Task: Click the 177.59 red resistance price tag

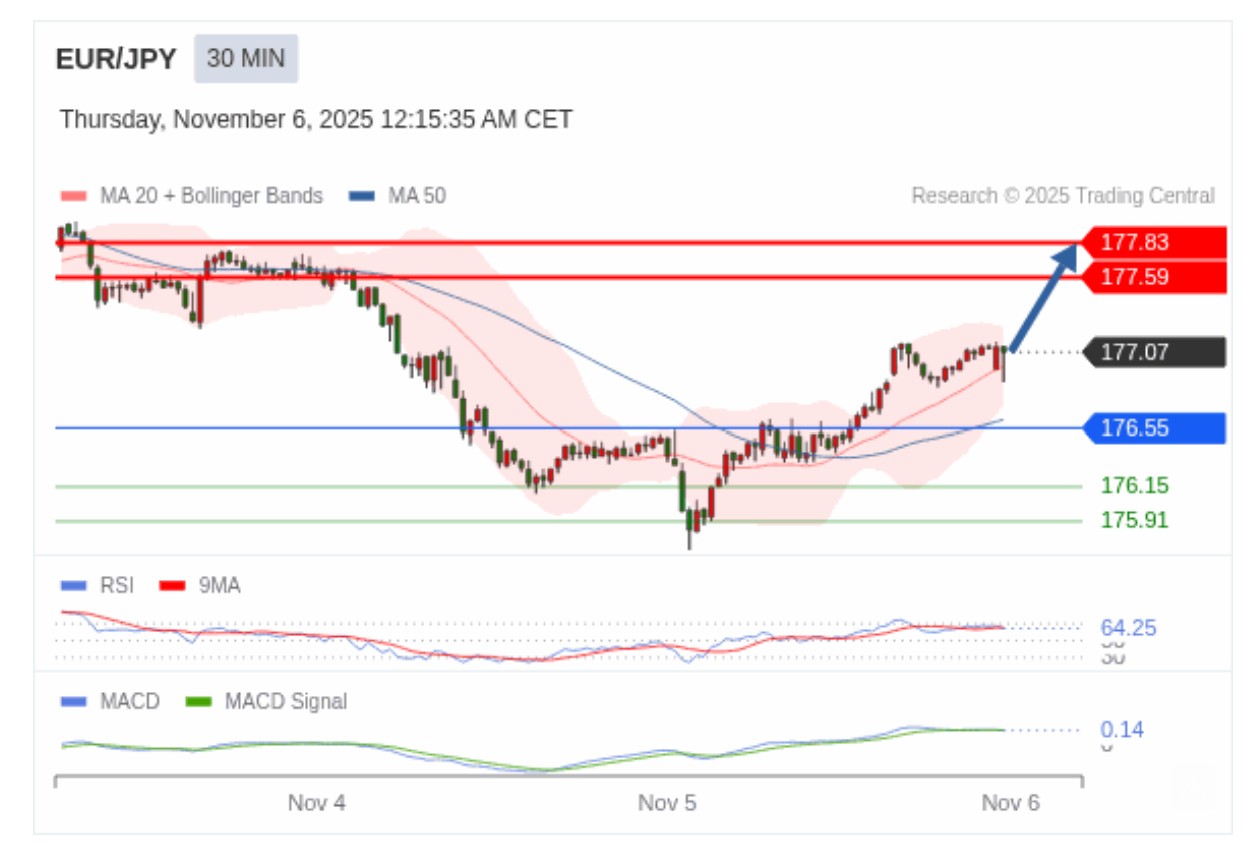Action: tap(1154, 277)
